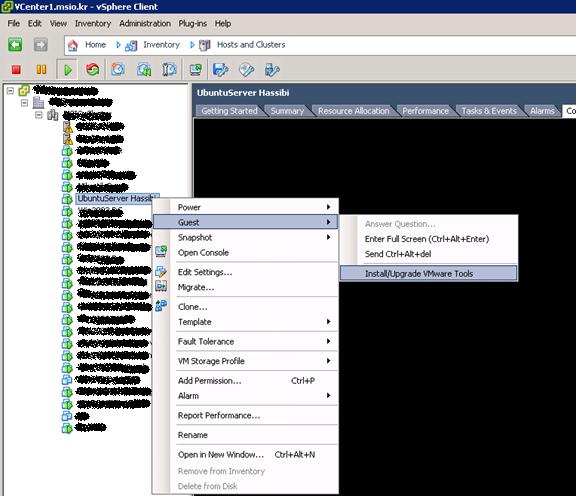The image size is (578, 498).
Task: Select UbuntuServer Hassibi in the inventory tree
Action: point(117,198)
